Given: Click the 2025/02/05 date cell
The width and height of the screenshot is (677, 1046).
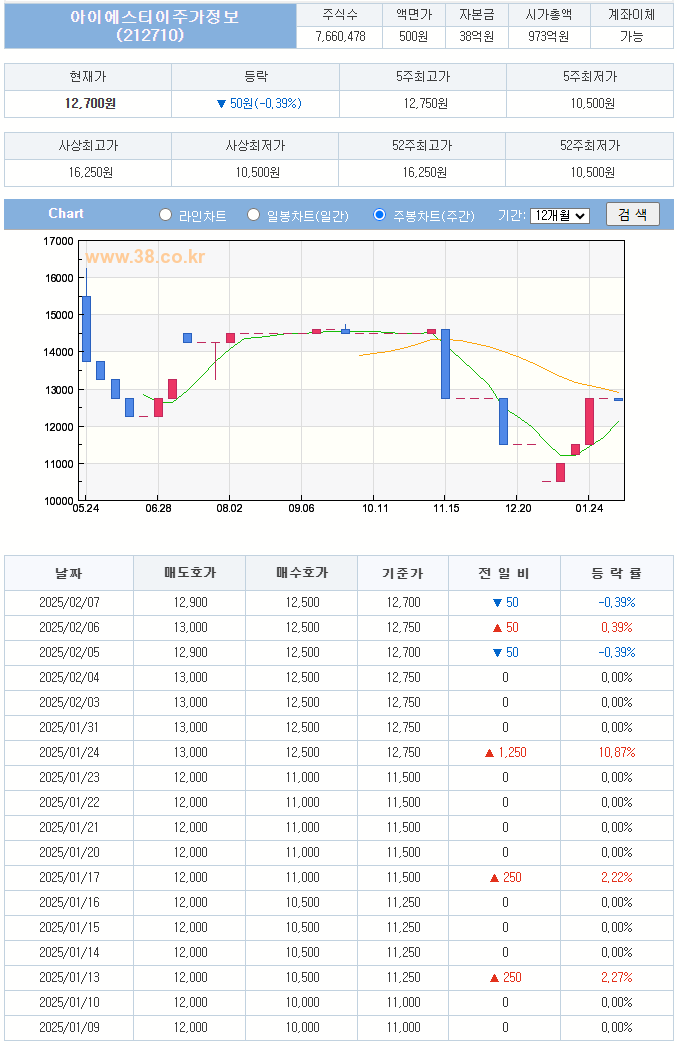Looking at the screenshot, I should pyautogui.click(x=69, y=652).
